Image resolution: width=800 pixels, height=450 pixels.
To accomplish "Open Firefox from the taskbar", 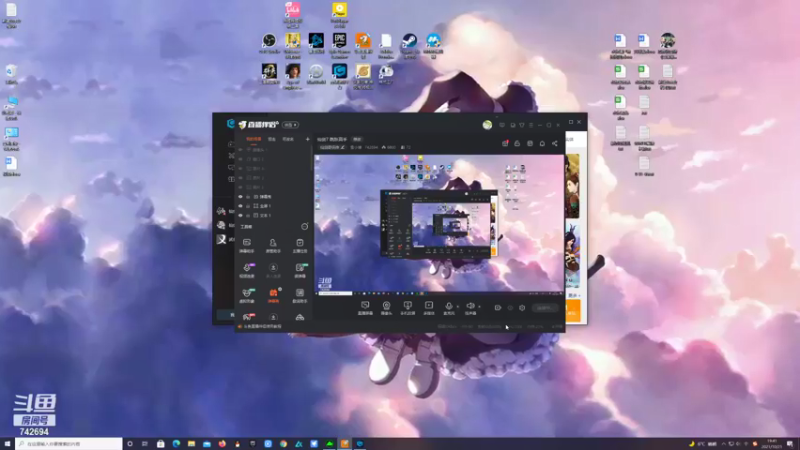I will pos(222,444).
